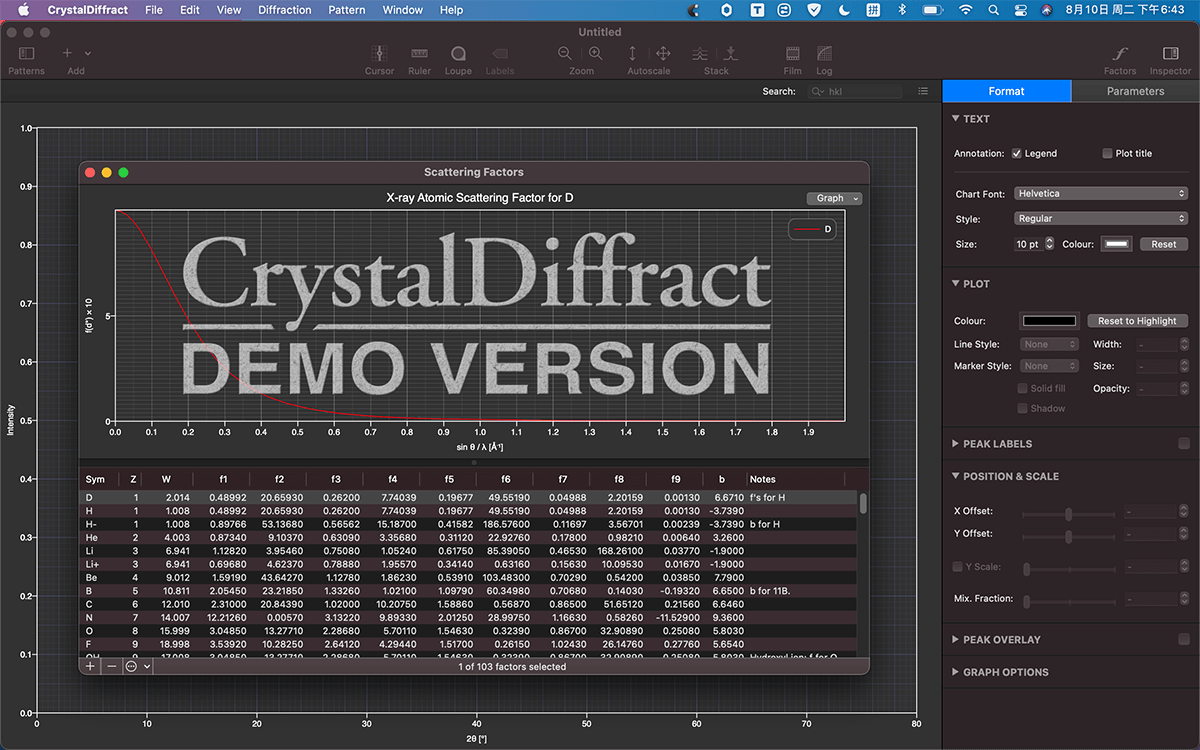
Task: Toggle the Patterns sidebar icon
Action: point(26,53)
